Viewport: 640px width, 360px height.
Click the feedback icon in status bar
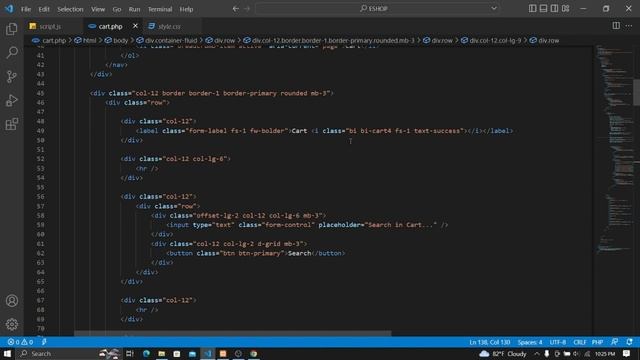coord(615,342)
